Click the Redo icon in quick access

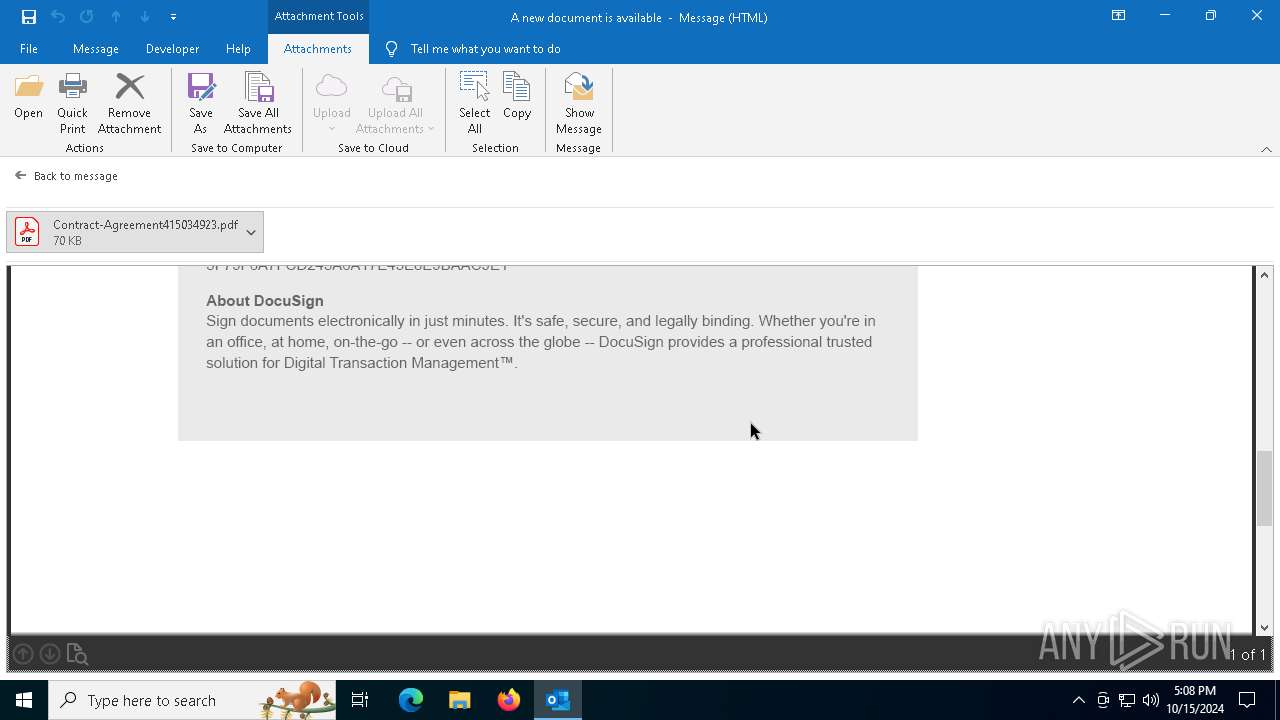pyautogui.click(x=87, y=17)
